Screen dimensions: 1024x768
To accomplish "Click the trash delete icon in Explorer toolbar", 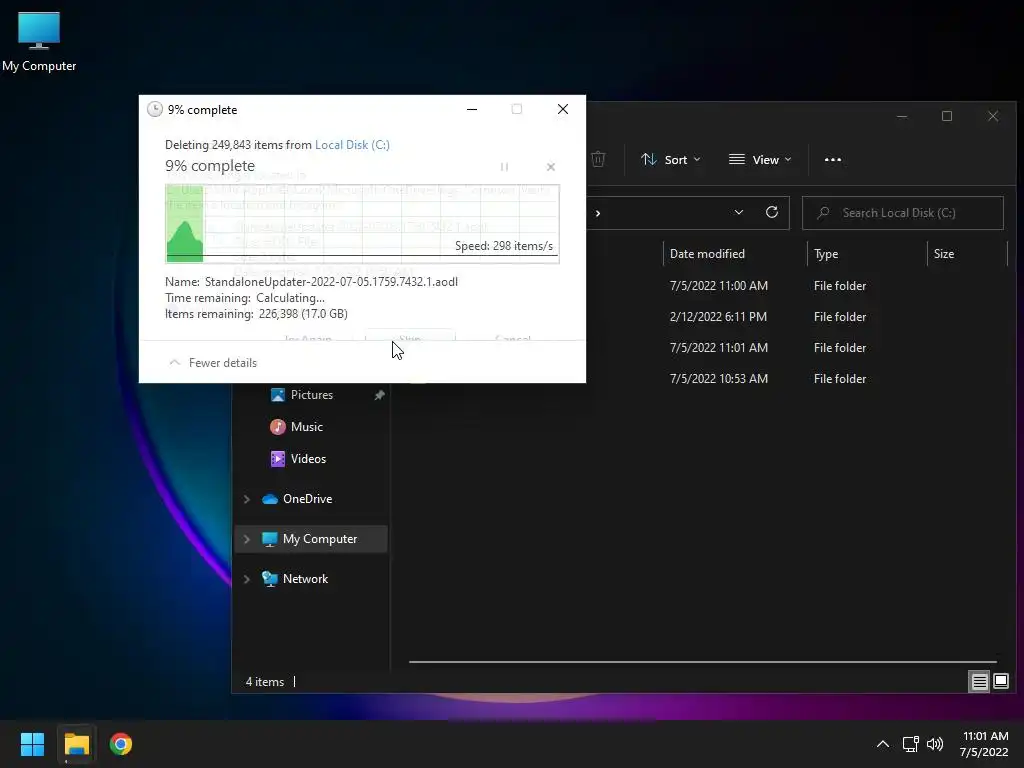I will tap(598, 159).
